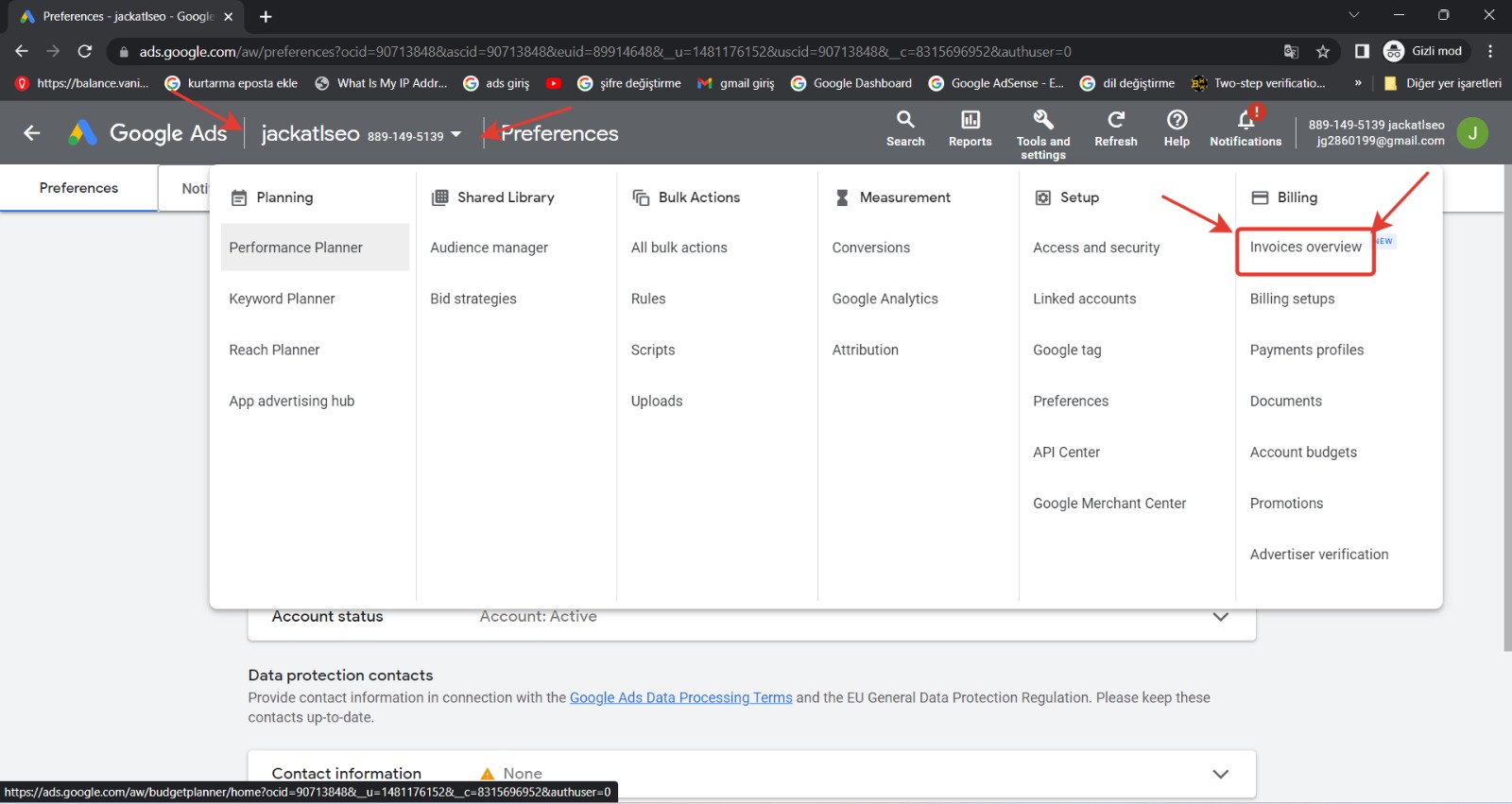Open Google Analytics under Measurement
1512x804 pixels.
[885, 299]
